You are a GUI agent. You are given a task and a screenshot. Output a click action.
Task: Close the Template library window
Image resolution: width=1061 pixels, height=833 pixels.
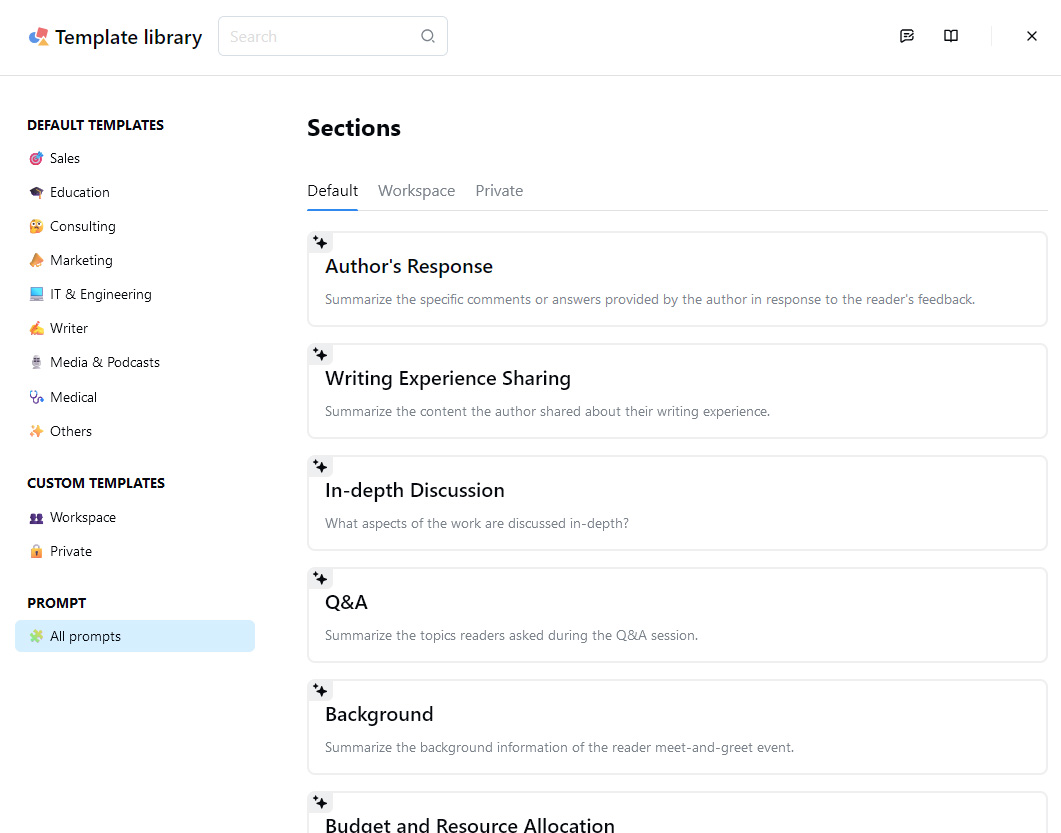(1031, 36)
